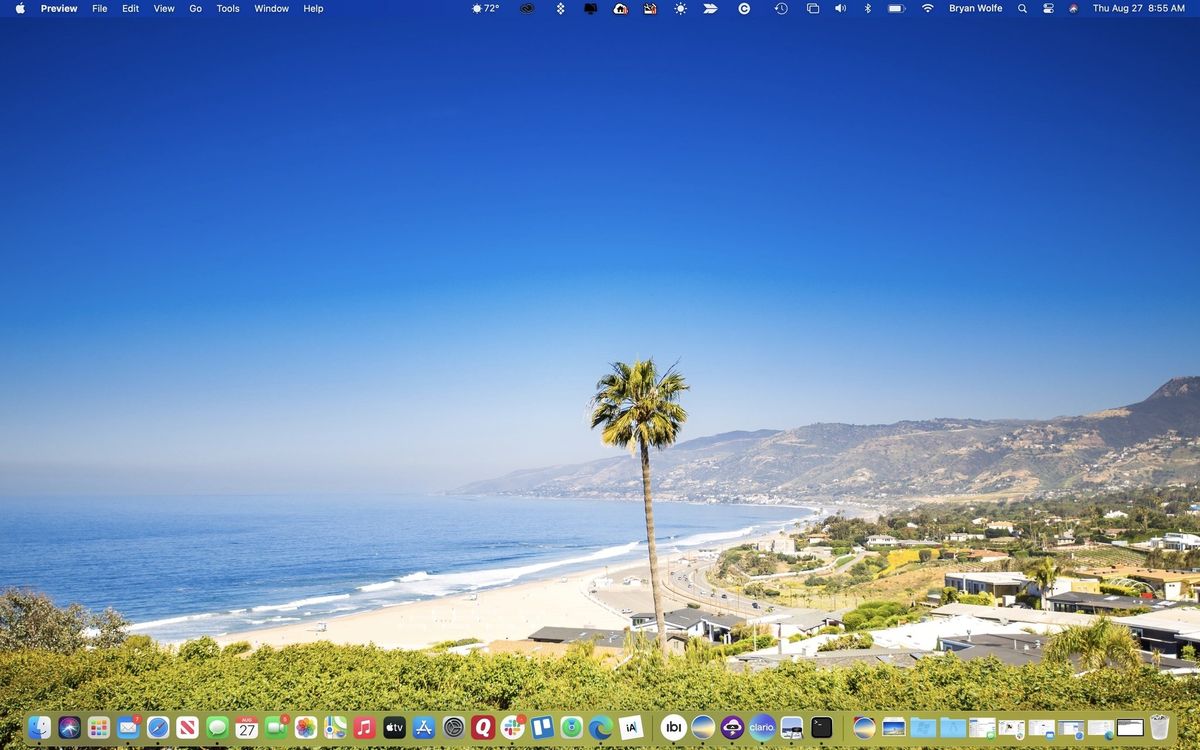The height and width of the screenshot is (750, 1200).
Task: Click the Time Machine menu bar icon
Action: pos(781,8)
